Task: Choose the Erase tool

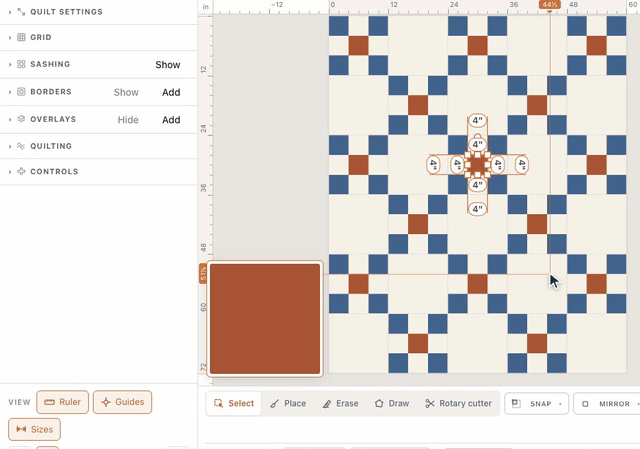Action: point(340,404)
